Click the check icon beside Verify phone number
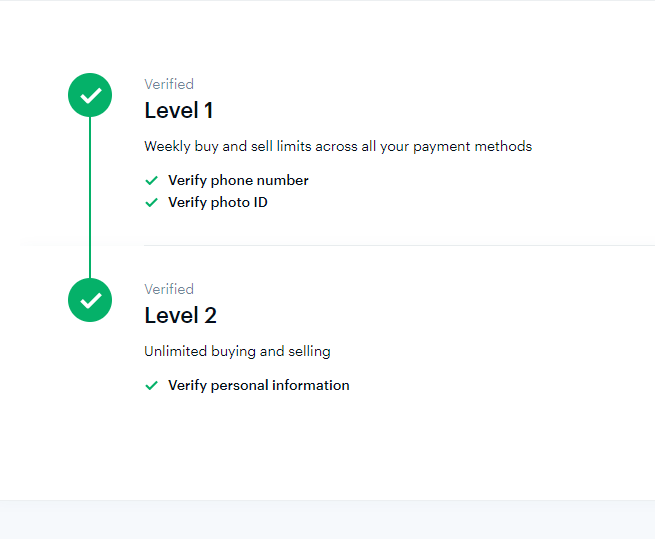 [x=152, y=181]
